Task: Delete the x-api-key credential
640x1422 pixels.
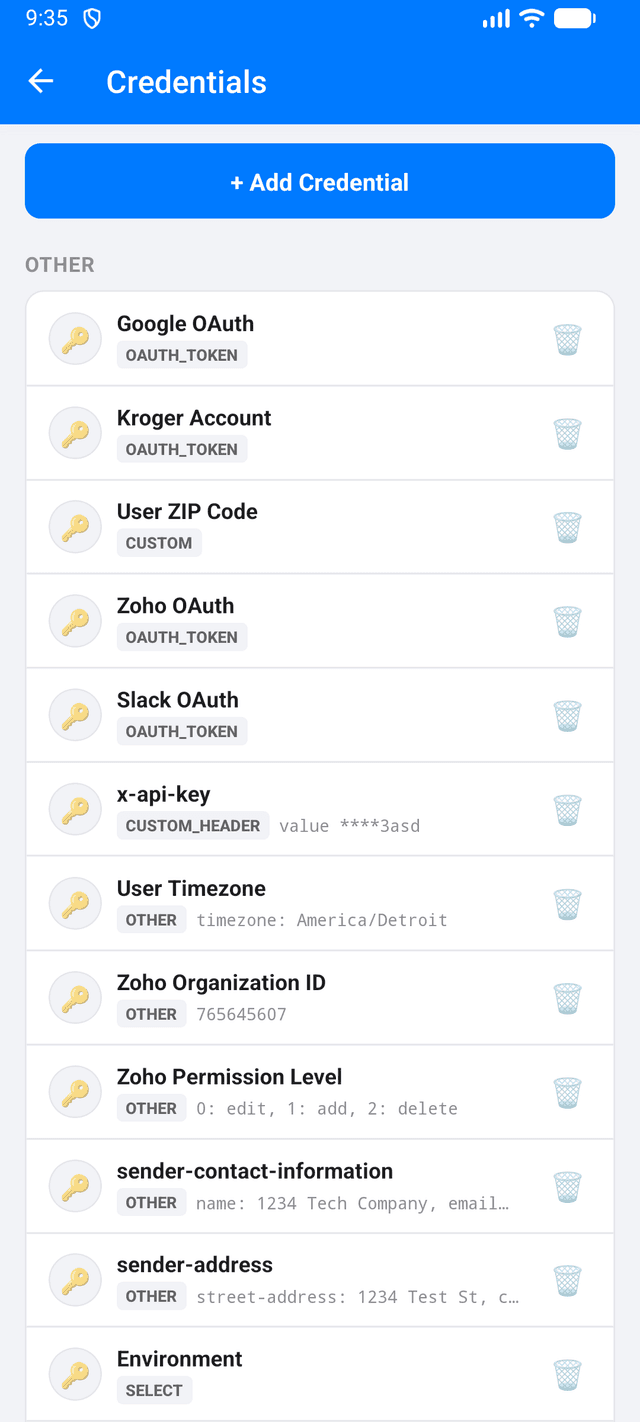Action: [567, 810]
